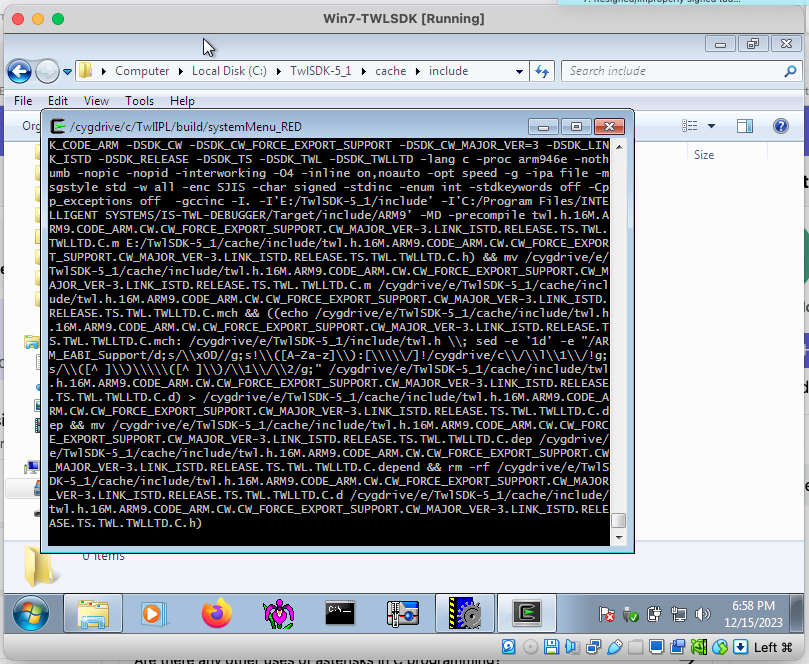Click VirtualBox network adapters status icon

tap(593, 646)
